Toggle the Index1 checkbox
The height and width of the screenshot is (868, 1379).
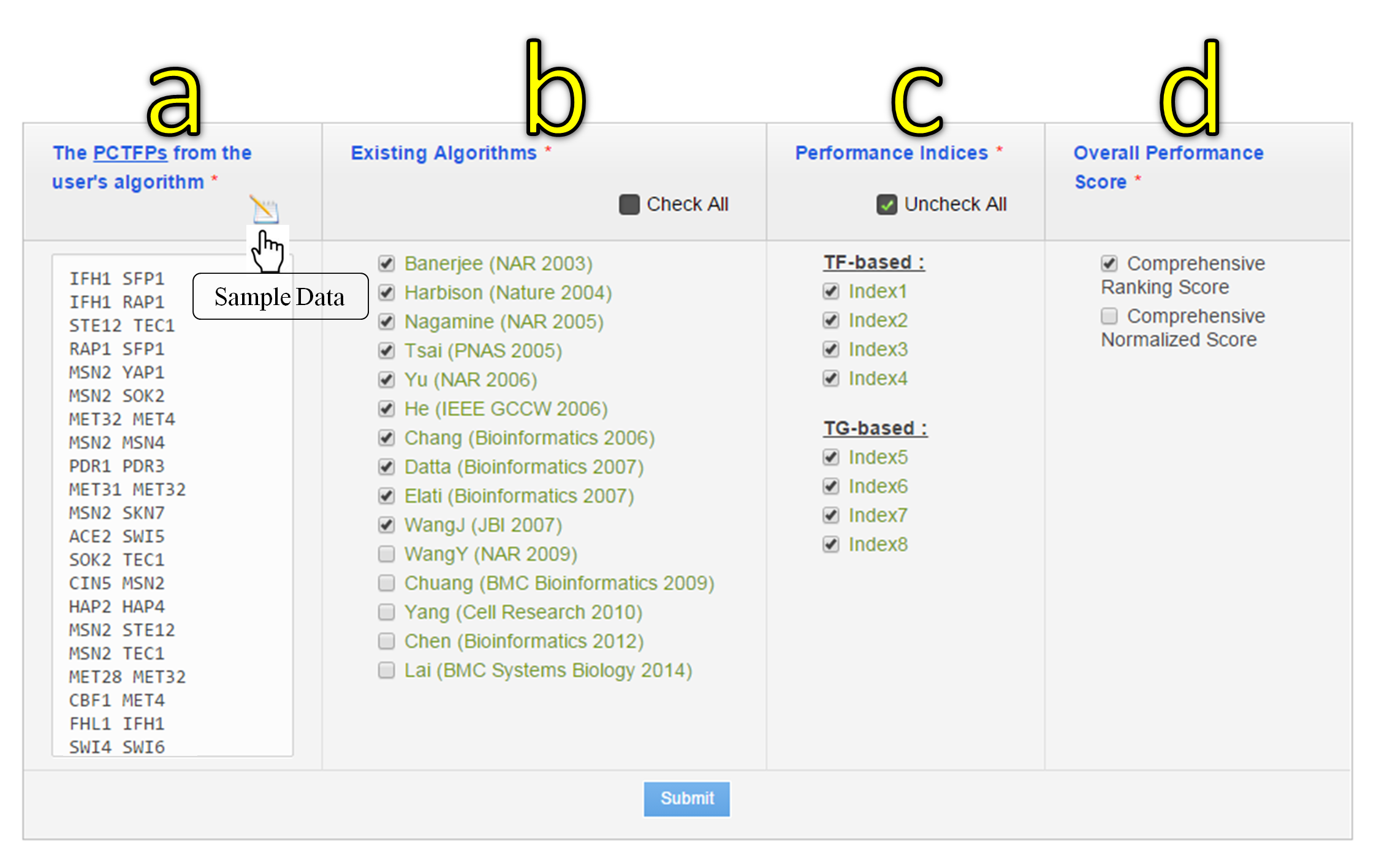pos(830,292)
